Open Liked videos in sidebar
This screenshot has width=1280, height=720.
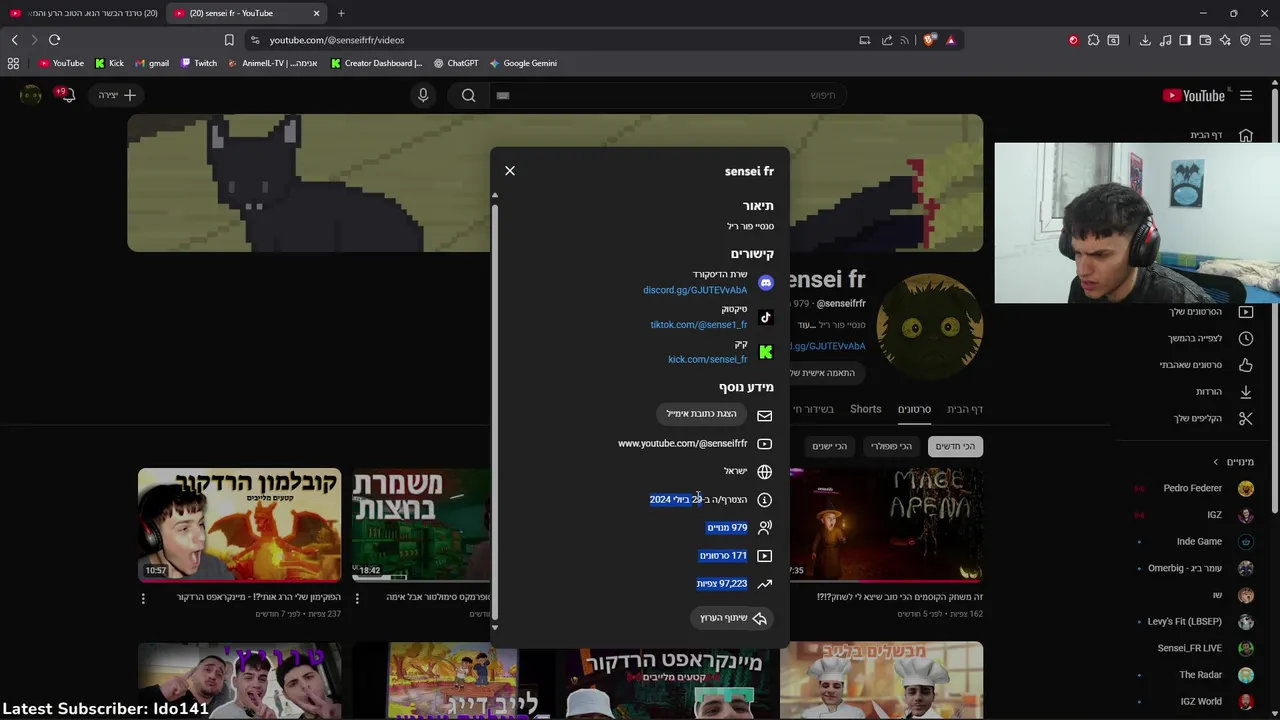pos(1207,365)
